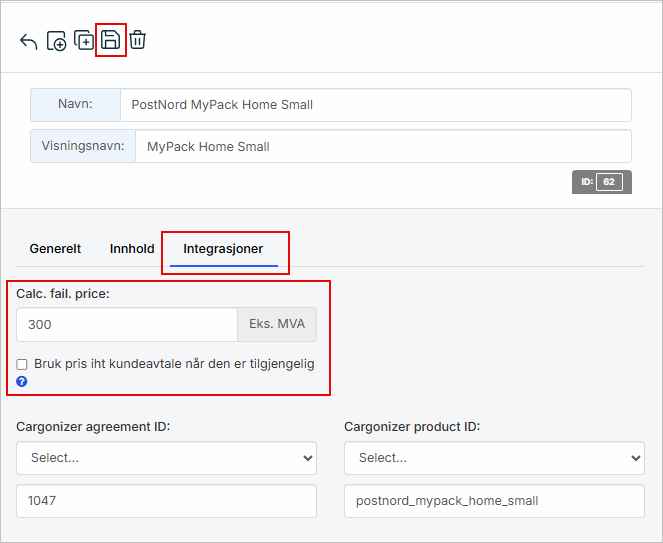663x543 pixels.
Task: Open Cargonizer product ID dropdown
Action: coord(494,458)
